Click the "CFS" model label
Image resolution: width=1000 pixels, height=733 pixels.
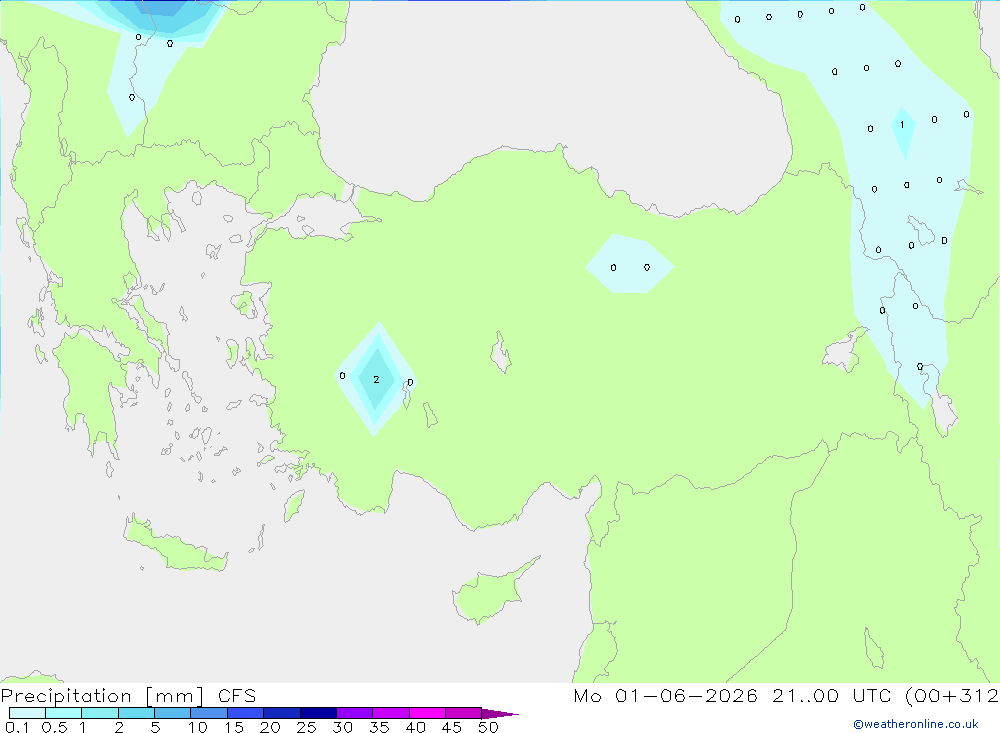(237, 696)
